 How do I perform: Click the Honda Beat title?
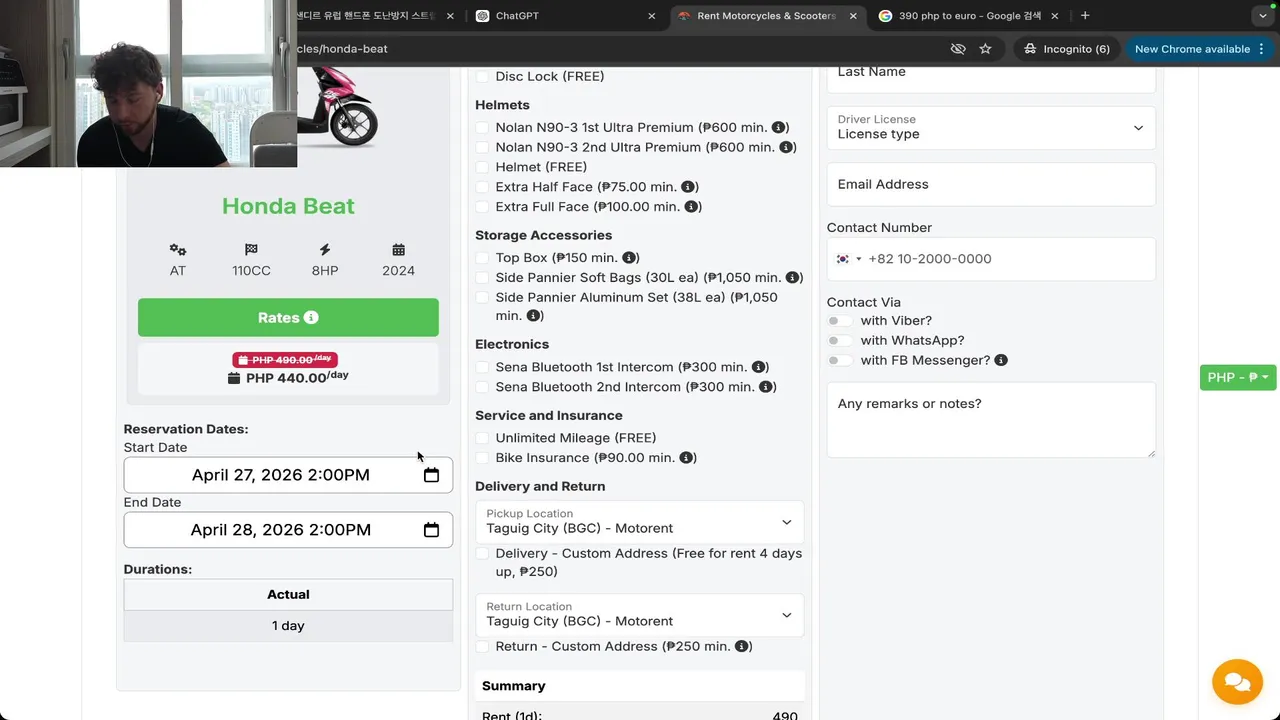[288, 206]
